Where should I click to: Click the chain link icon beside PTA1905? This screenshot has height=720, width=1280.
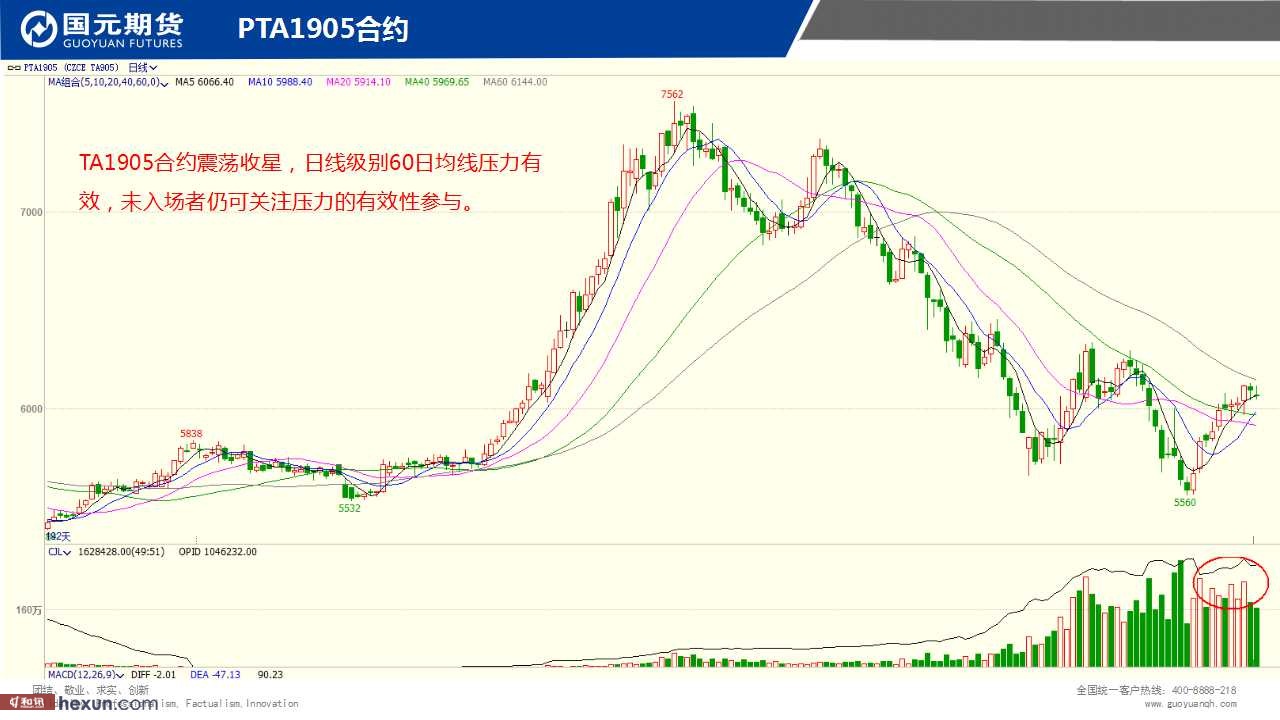12,68
